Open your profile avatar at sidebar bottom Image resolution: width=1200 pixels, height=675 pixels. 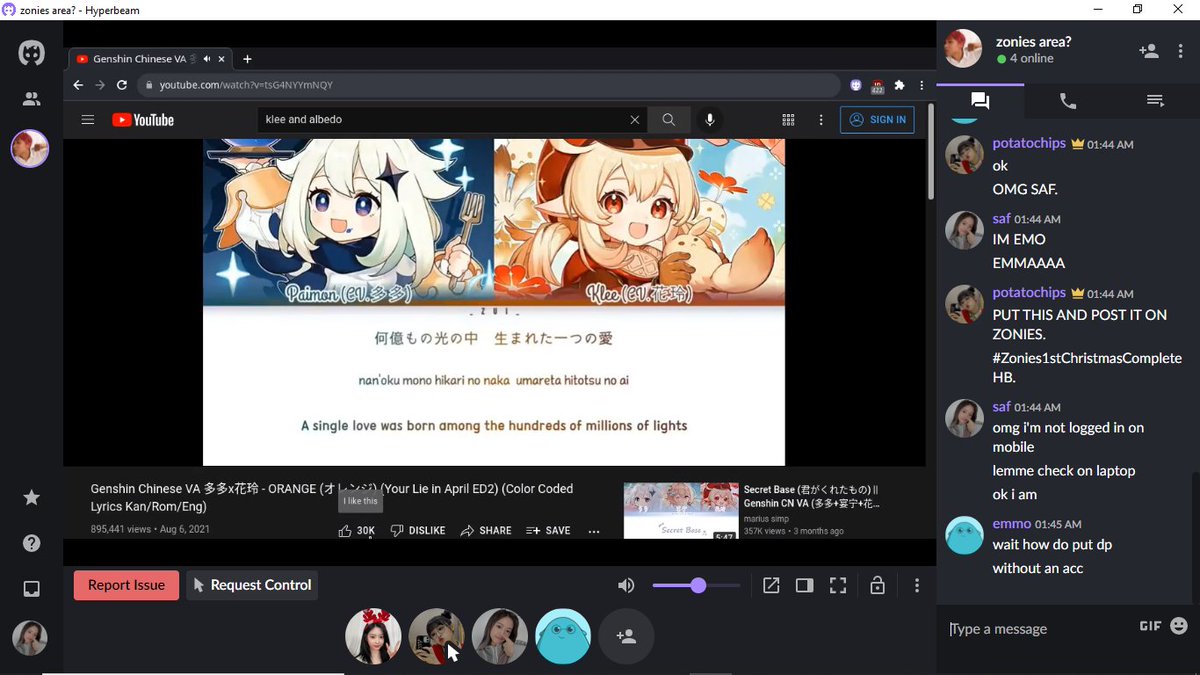tap(30, 638)
